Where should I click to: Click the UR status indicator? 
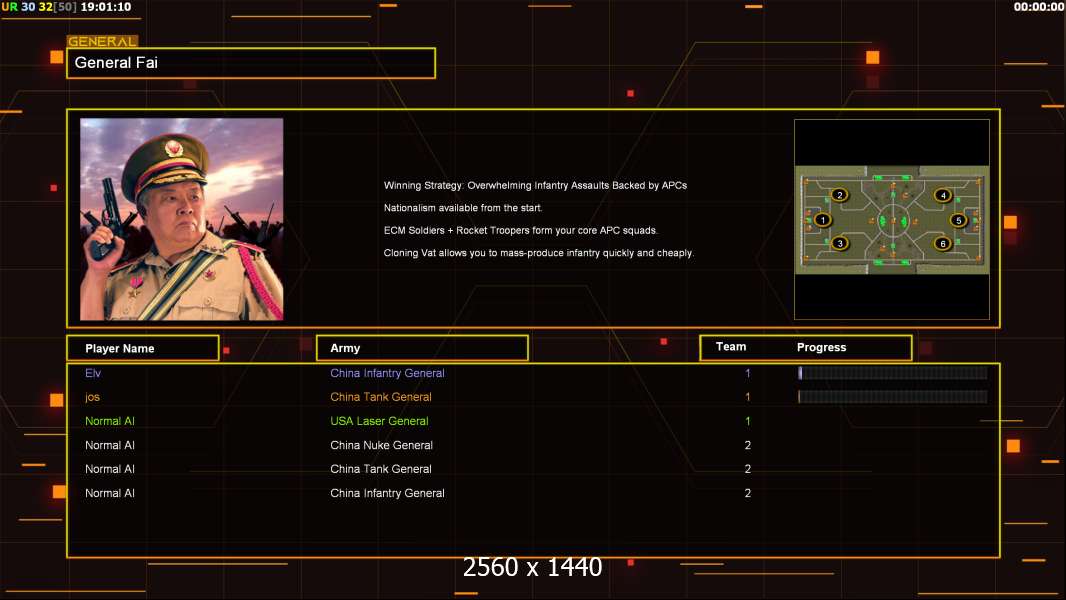tap(10, 7)
